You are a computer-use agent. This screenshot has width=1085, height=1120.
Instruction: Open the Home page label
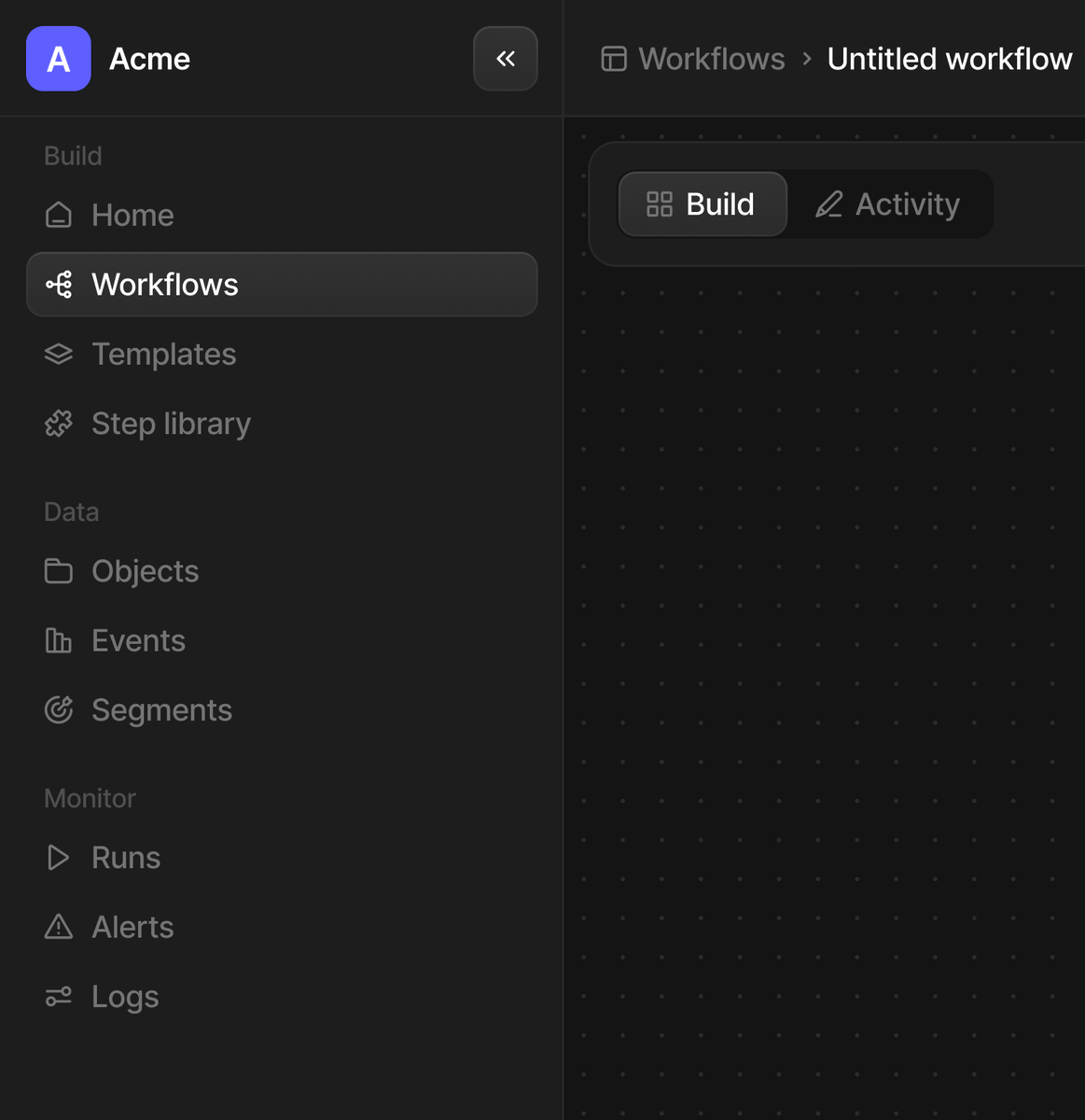pyautogui.click(x=132, y=216)
